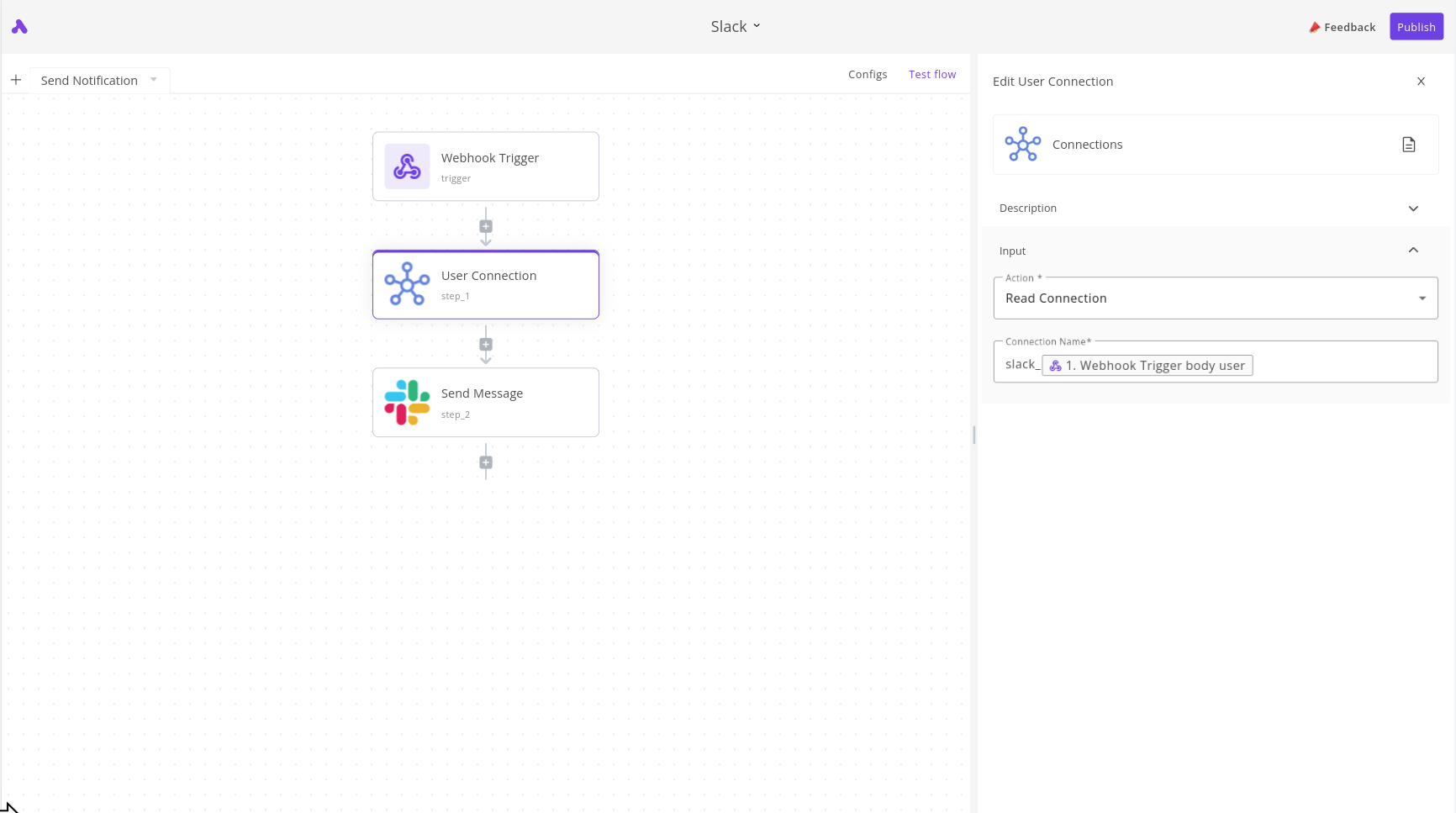Collapse the Input section

coord(1412,251)
